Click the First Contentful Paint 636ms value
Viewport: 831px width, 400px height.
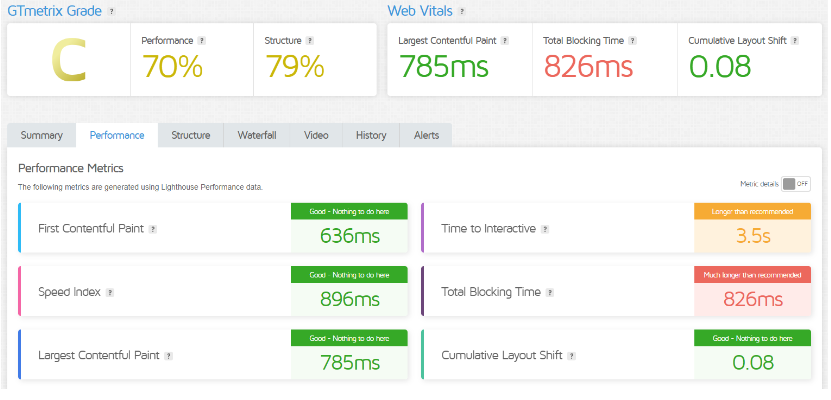[x=350, y=236]
